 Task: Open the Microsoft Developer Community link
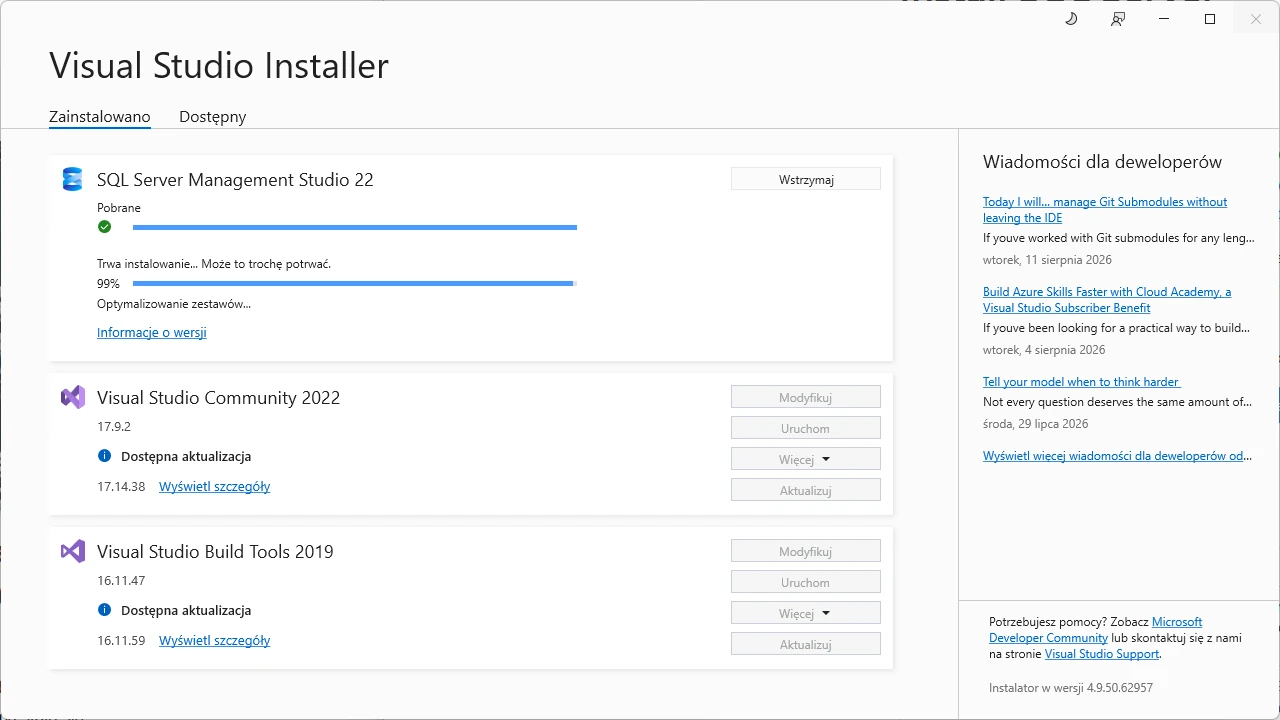pos(1096,629)
